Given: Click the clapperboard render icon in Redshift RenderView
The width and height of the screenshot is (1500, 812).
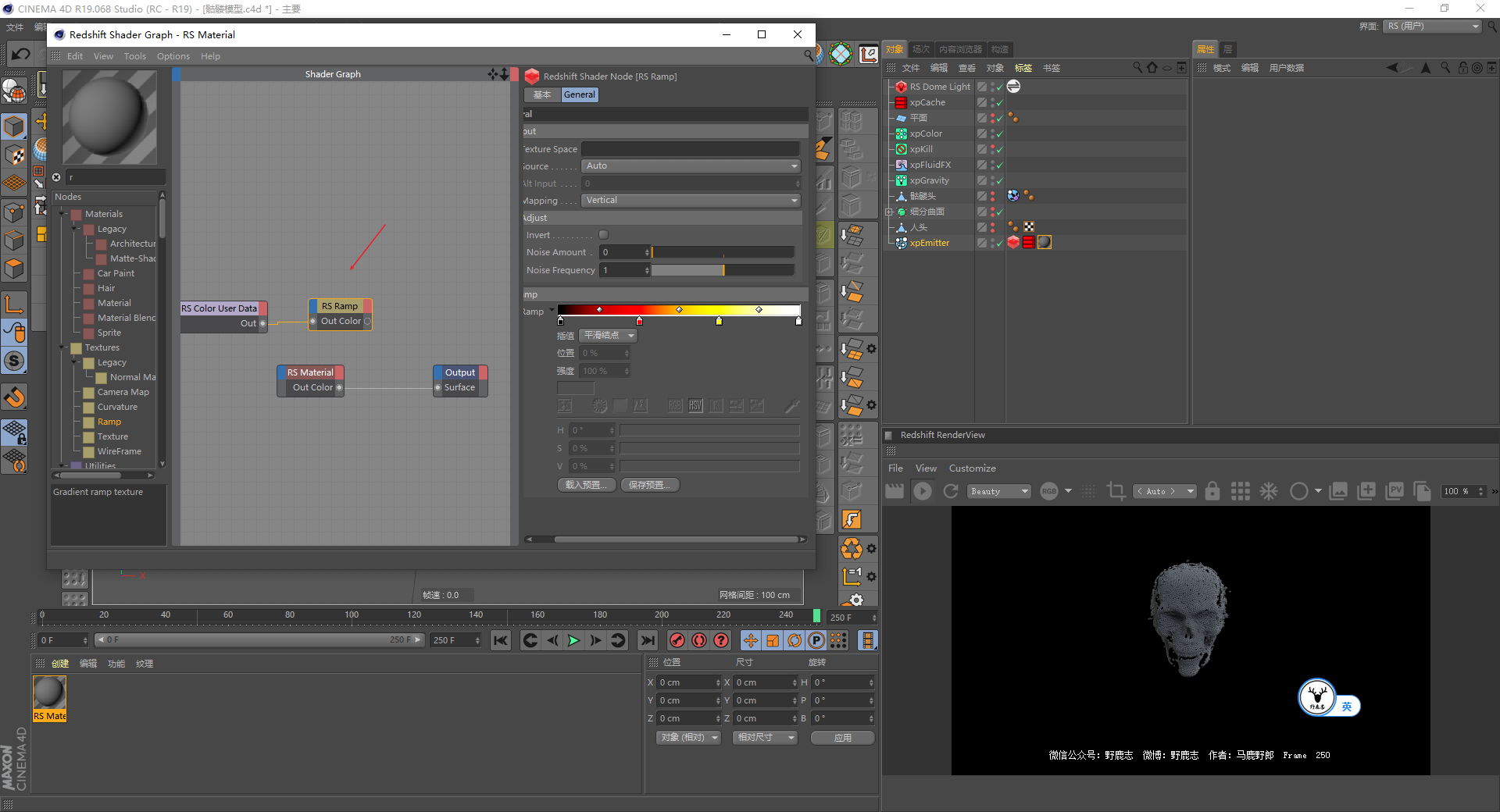Looking at the screenshot, I should click(895, 491).
